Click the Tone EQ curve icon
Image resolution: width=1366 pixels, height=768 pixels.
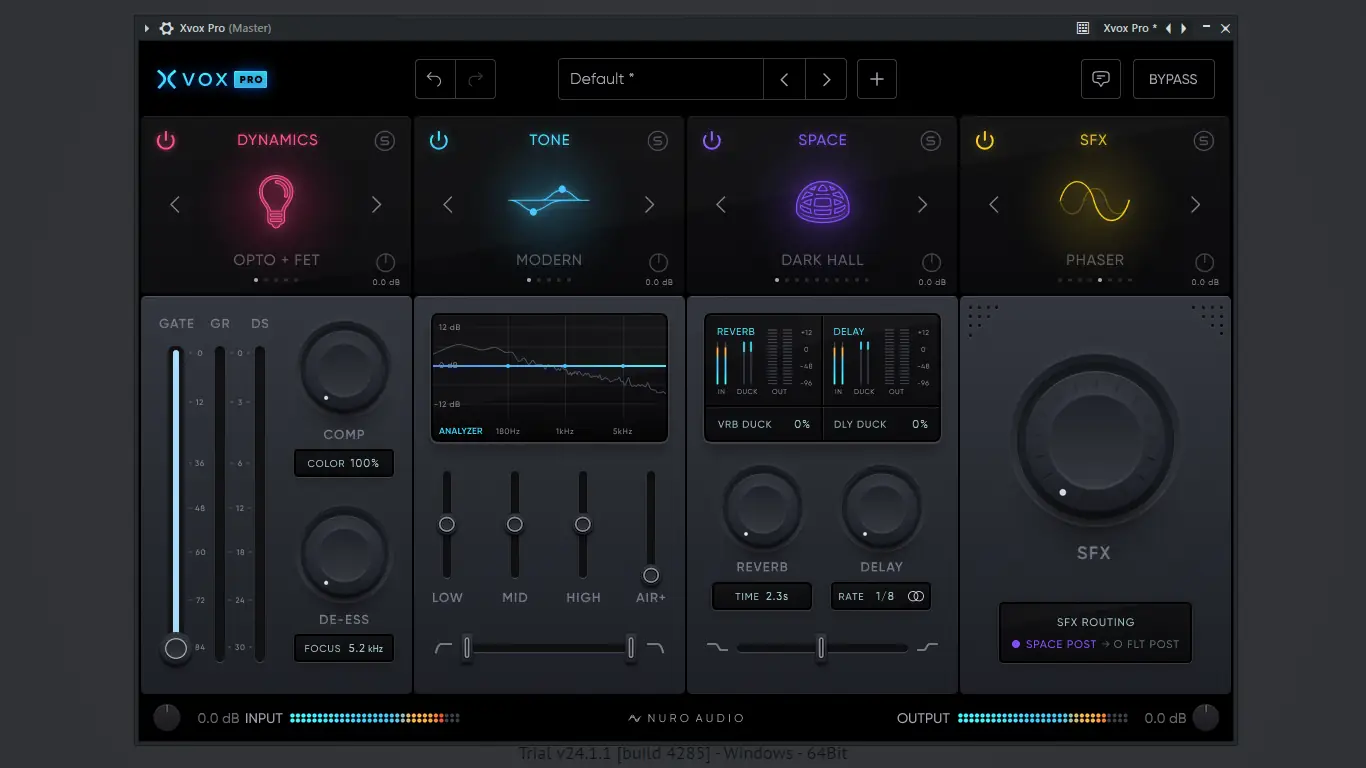[x=549, y=201]
